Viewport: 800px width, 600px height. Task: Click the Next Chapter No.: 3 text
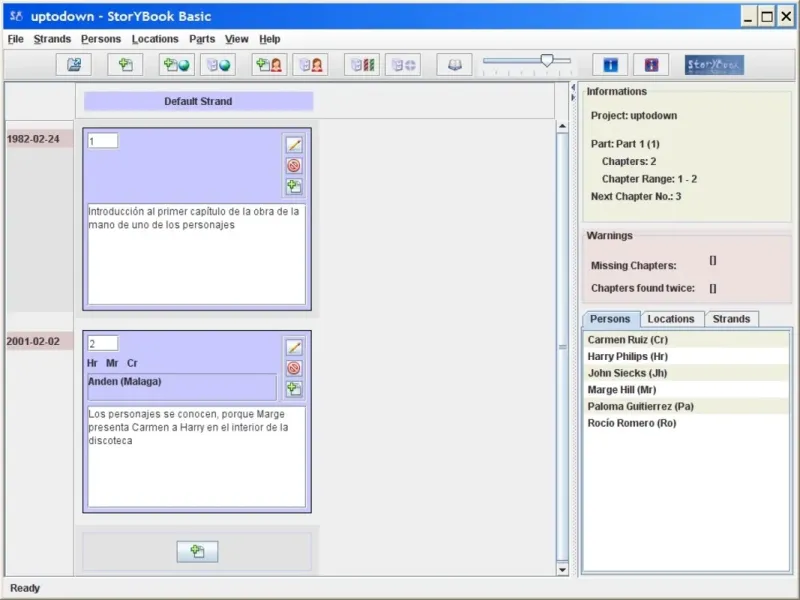(636, 196)
